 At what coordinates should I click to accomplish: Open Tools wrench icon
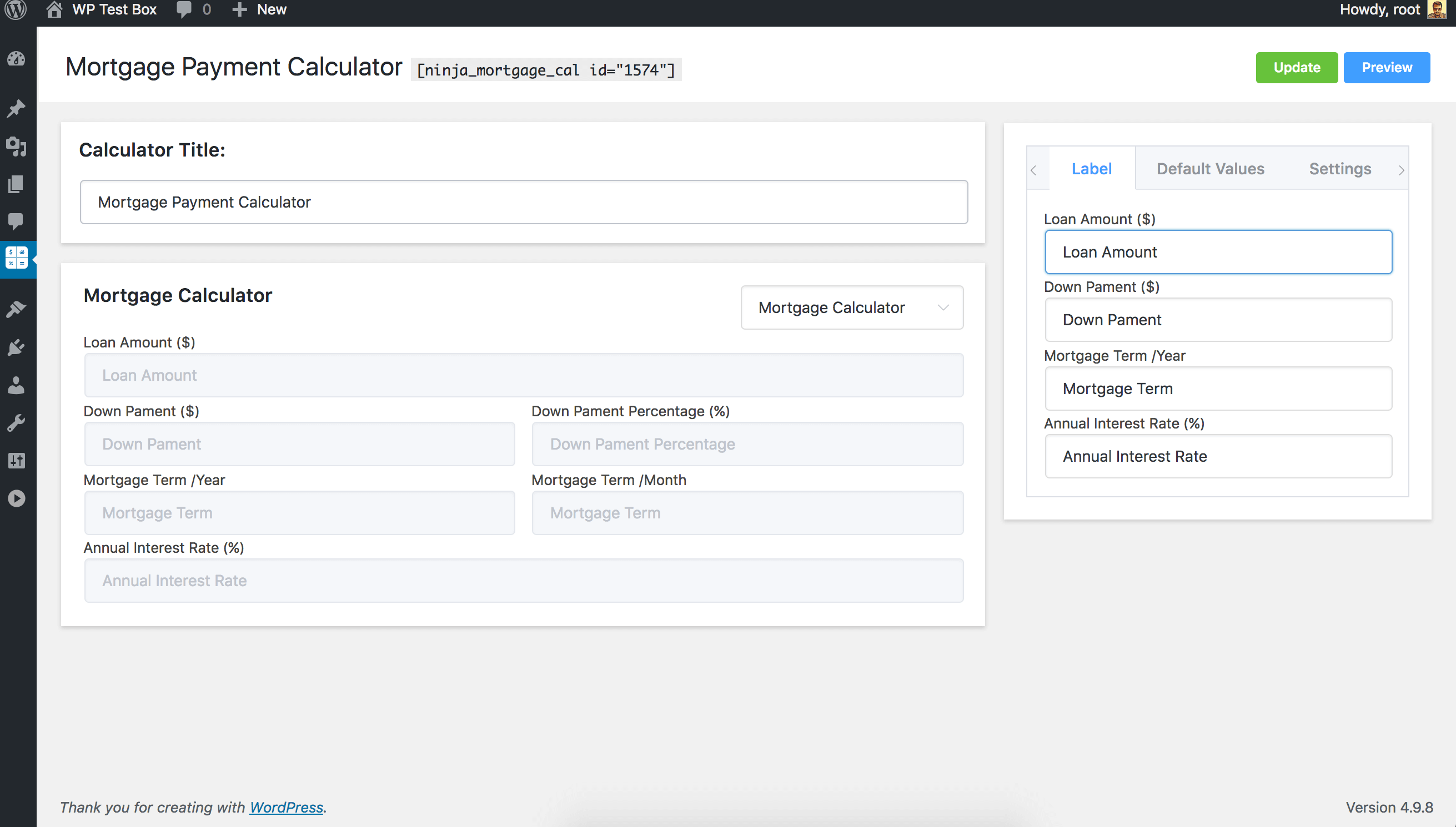[x=16, y=423]
